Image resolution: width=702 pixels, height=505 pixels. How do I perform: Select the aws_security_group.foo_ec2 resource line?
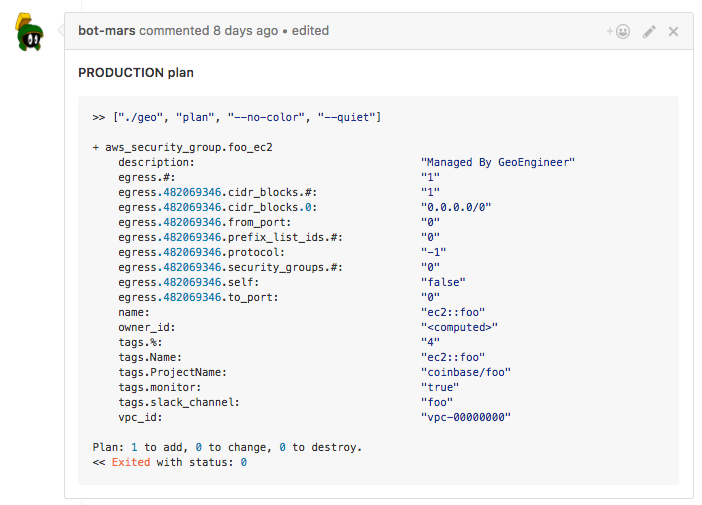[183, 147]
